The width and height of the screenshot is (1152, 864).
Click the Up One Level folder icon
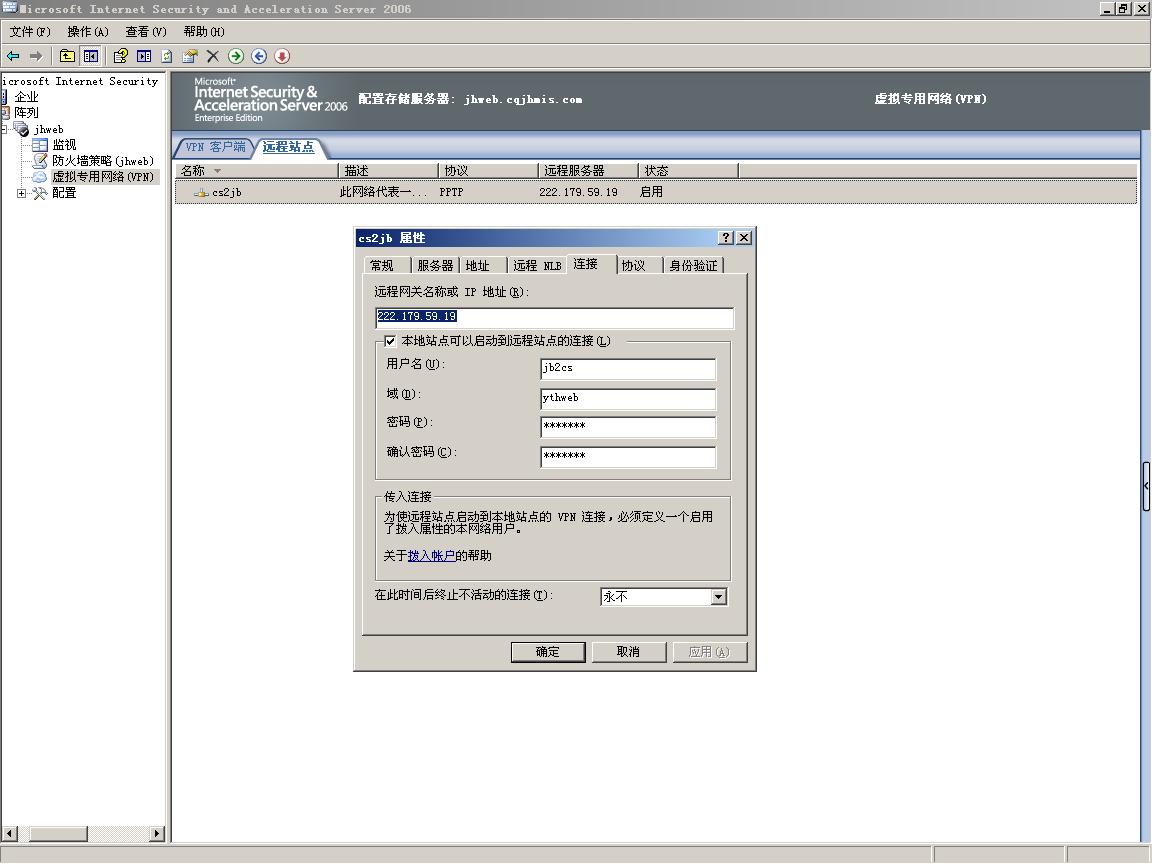click(67, 56)
